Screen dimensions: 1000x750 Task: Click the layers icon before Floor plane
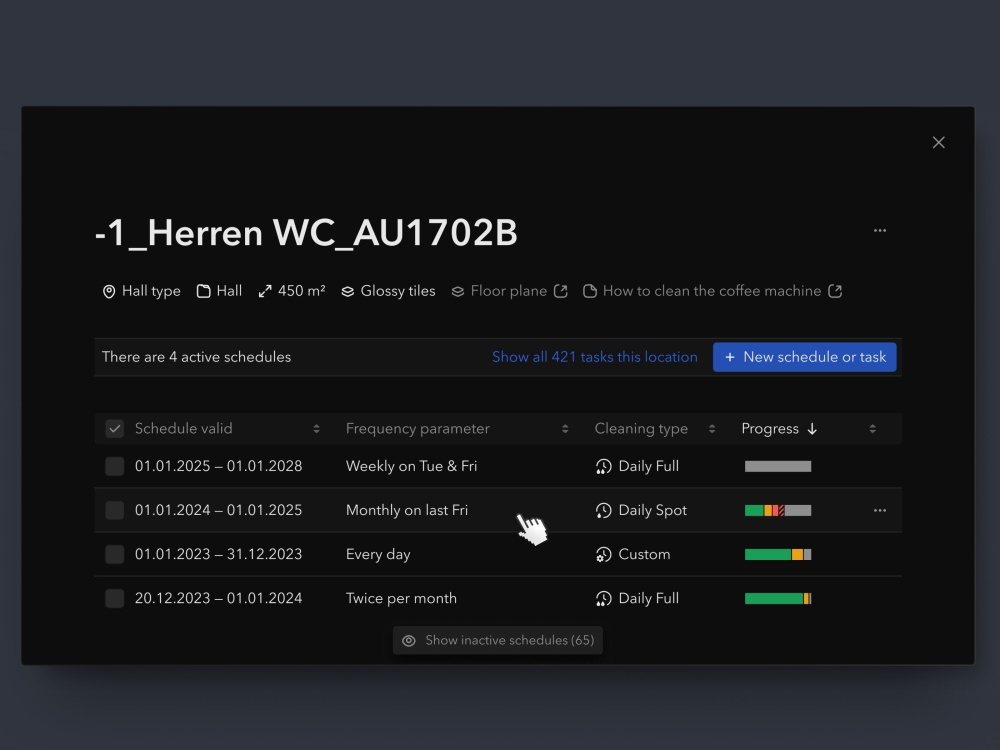pyautogui.click(x=458, y=291)
